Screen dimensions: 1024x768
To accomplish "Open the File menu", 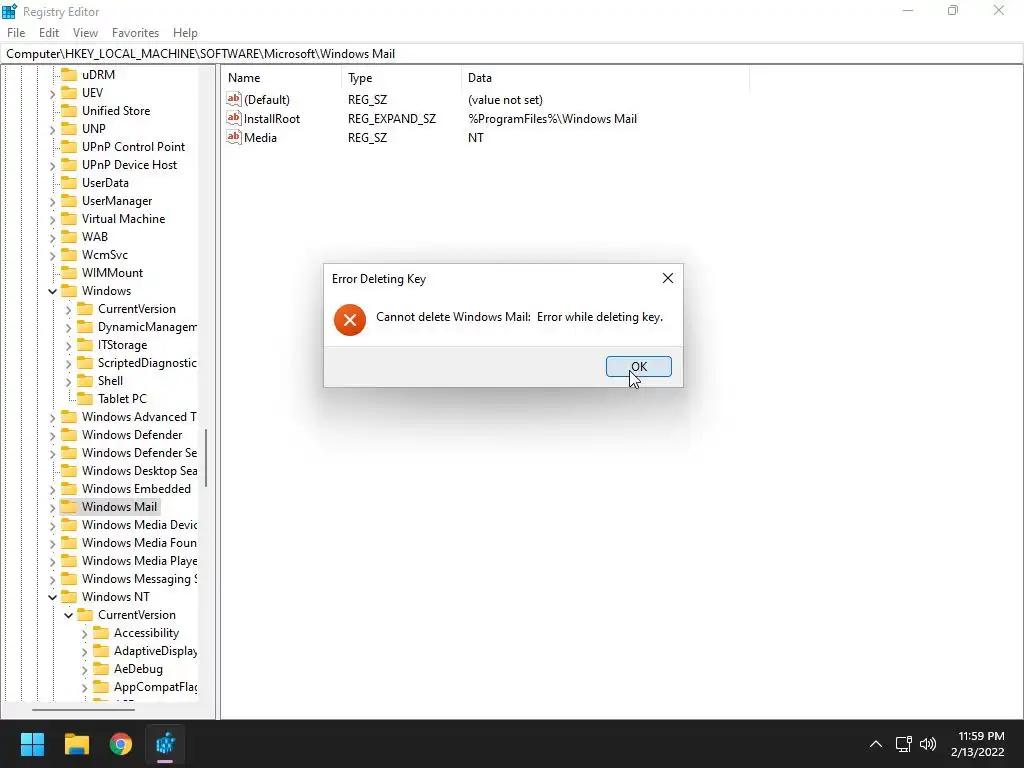I will (16, 33).
